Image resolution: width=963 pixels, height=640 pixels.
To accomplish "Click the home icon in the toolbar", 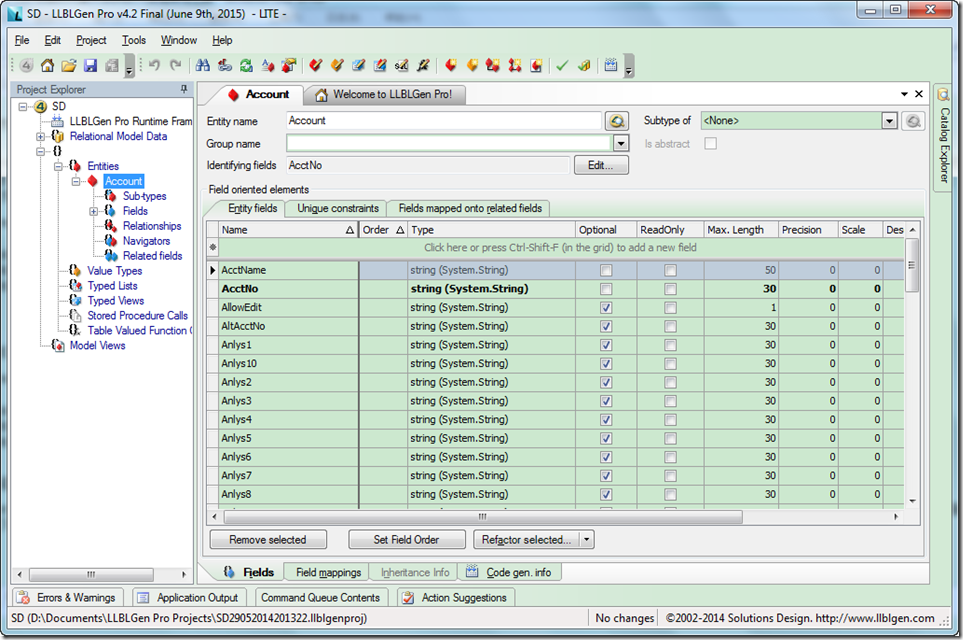I will coord(47,65).
